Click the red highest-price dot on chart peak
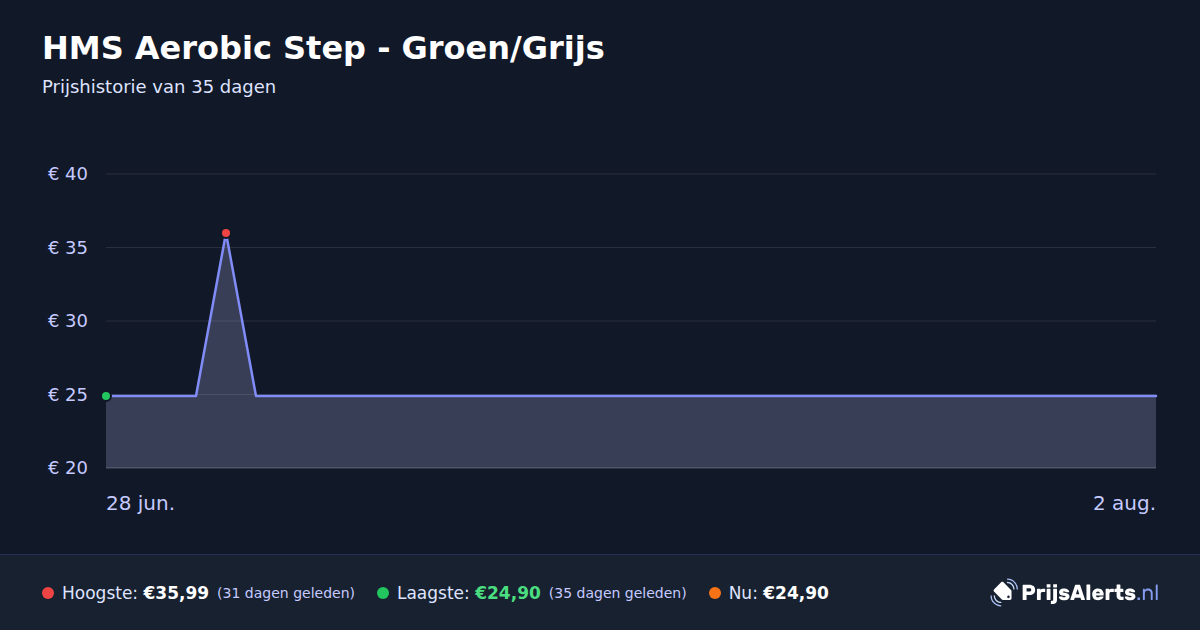The image size is (1200, 630). click(x=226, y=233)
